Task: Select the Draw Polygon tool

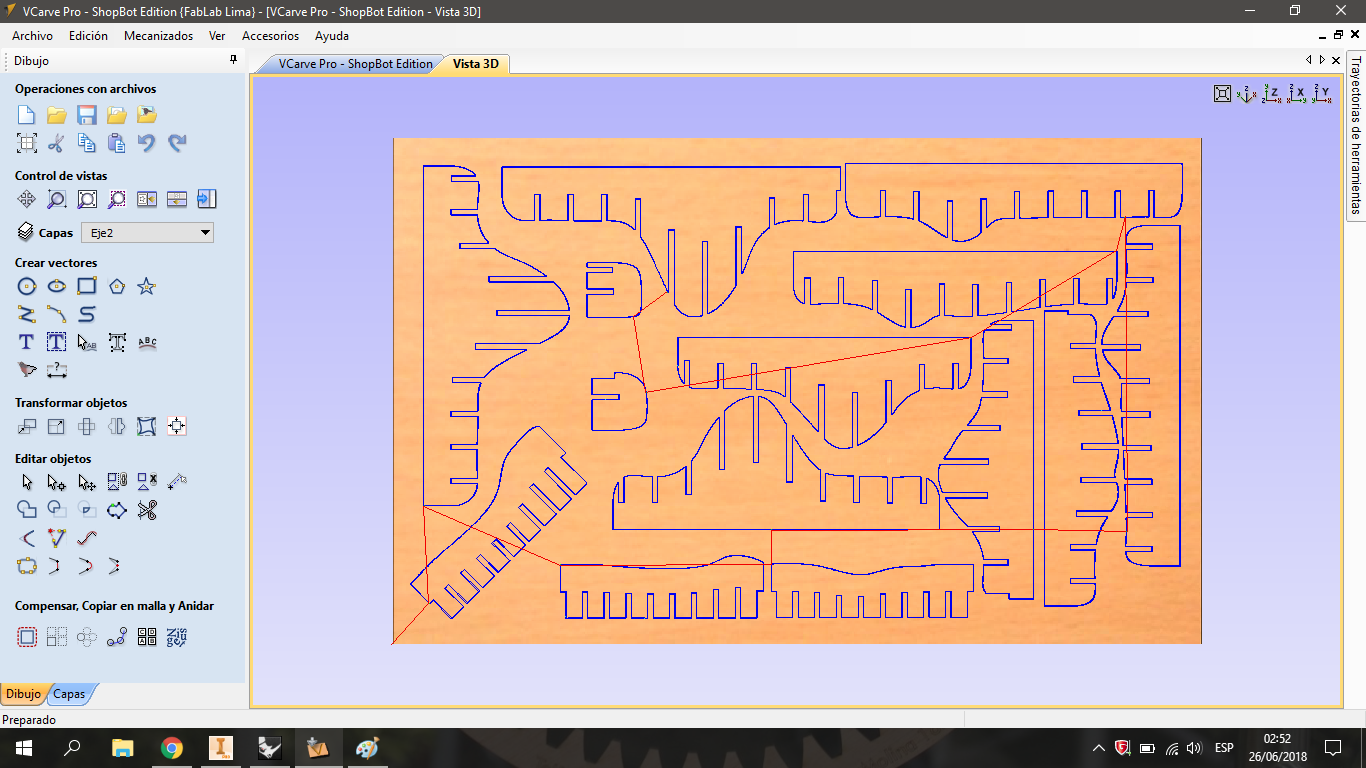Action: pos(117,286)
